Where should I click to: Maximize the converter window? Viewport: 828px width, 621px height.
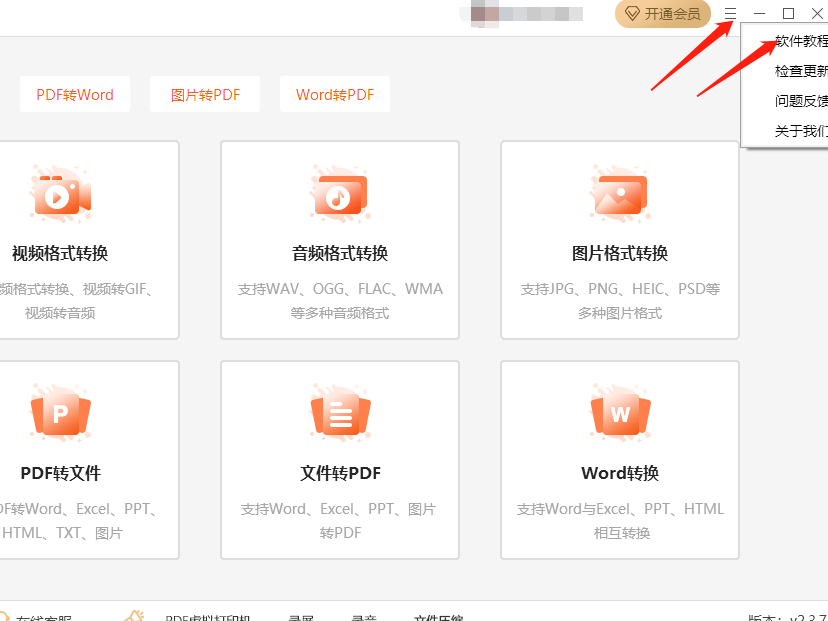tap(788, 13)
